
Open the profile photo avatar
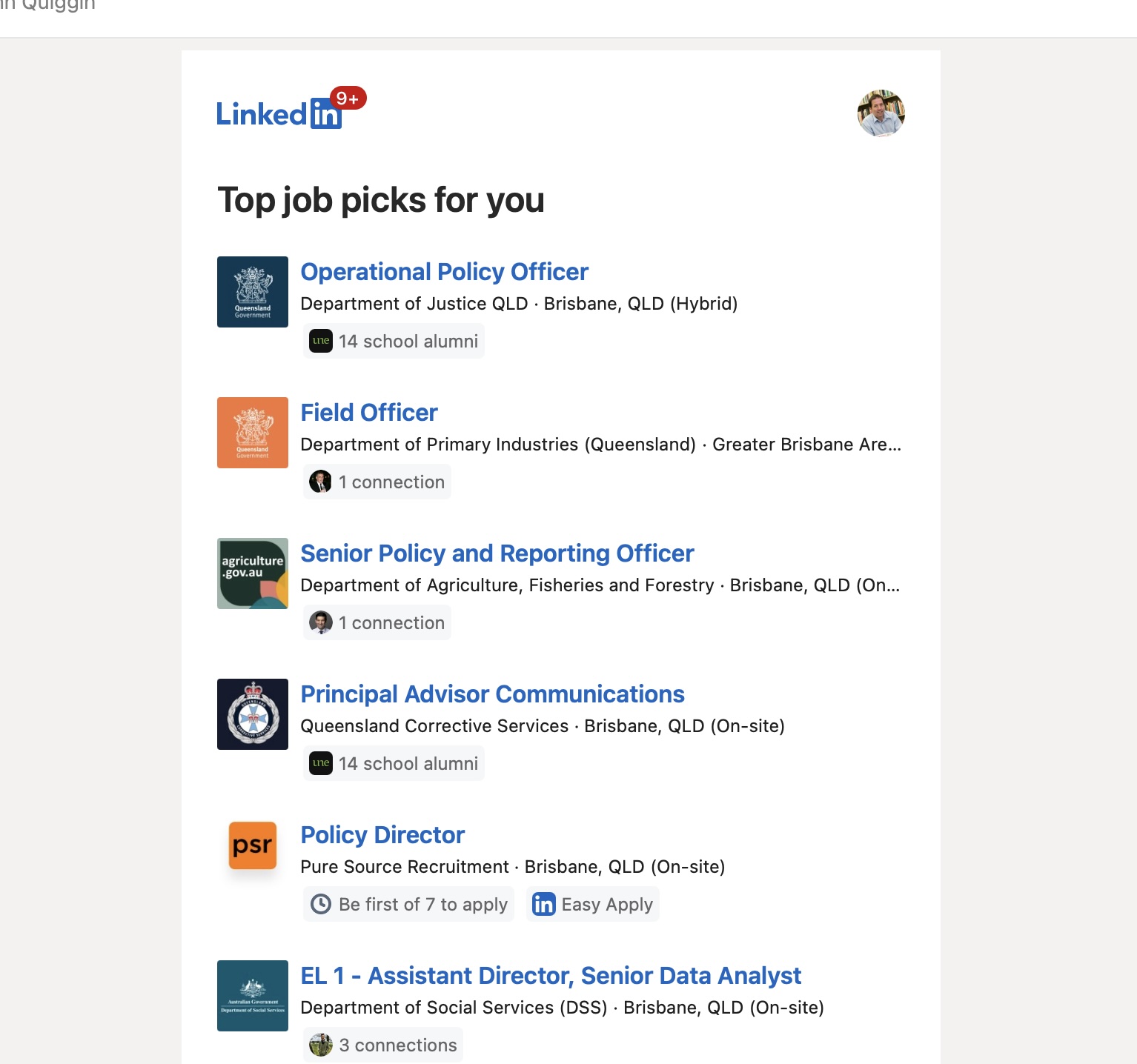coord(881,113)
